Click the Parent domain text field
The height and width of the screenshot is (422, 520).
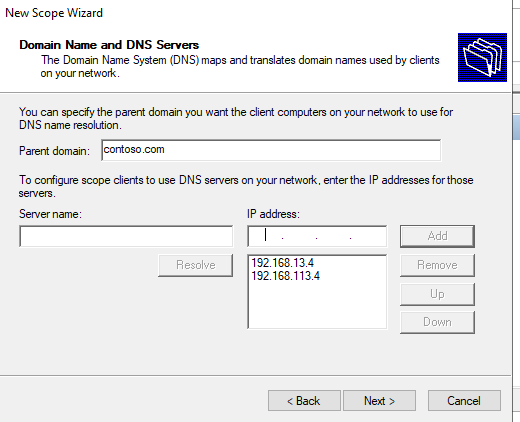(x=271, y=150)
